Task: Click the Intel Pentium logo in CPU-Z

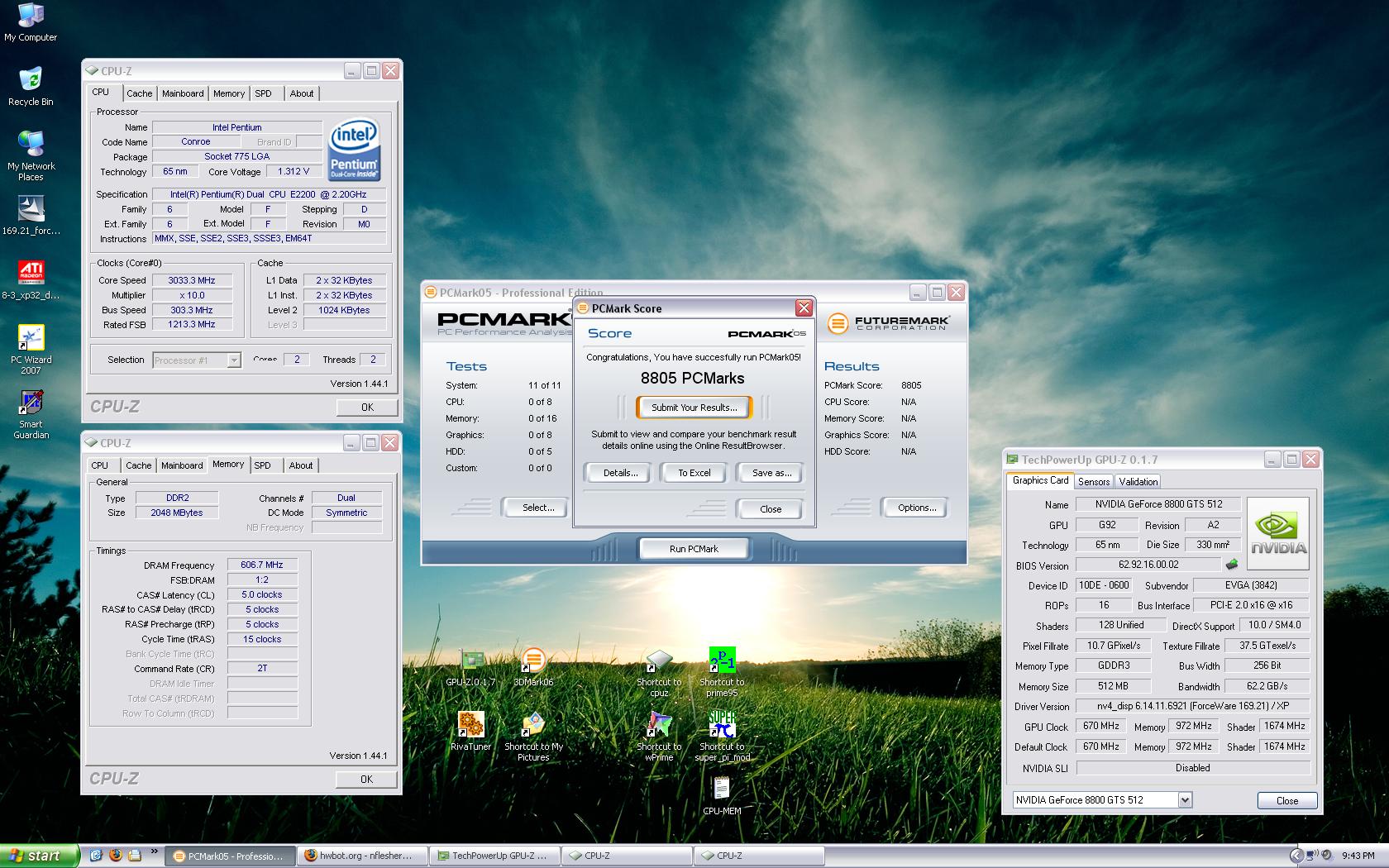Action: (x=354, y=150)
